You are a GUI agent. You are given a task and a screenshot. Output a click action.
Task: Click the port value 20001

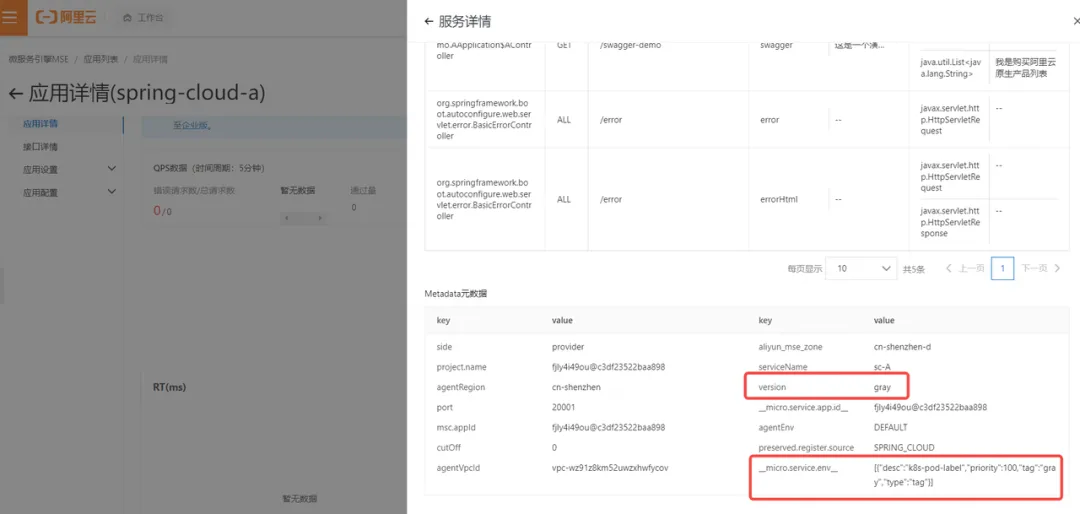(563, 407)
